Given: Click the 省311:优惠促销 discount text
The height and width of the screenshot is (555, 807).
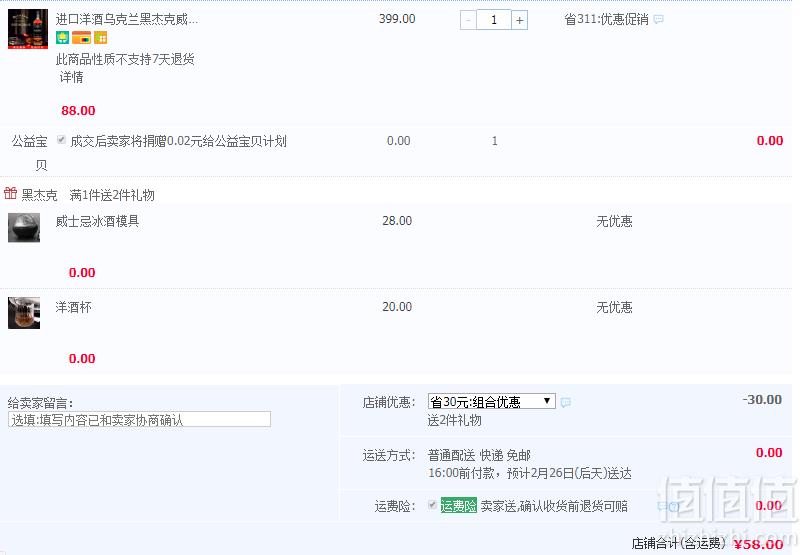Looking at the screenshot, I should pyautogui.click(x=606, y=20).
